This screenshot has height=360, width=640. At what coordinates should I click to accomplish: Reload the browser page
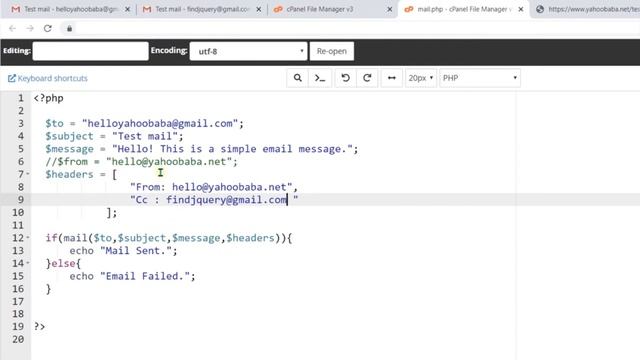48,28
